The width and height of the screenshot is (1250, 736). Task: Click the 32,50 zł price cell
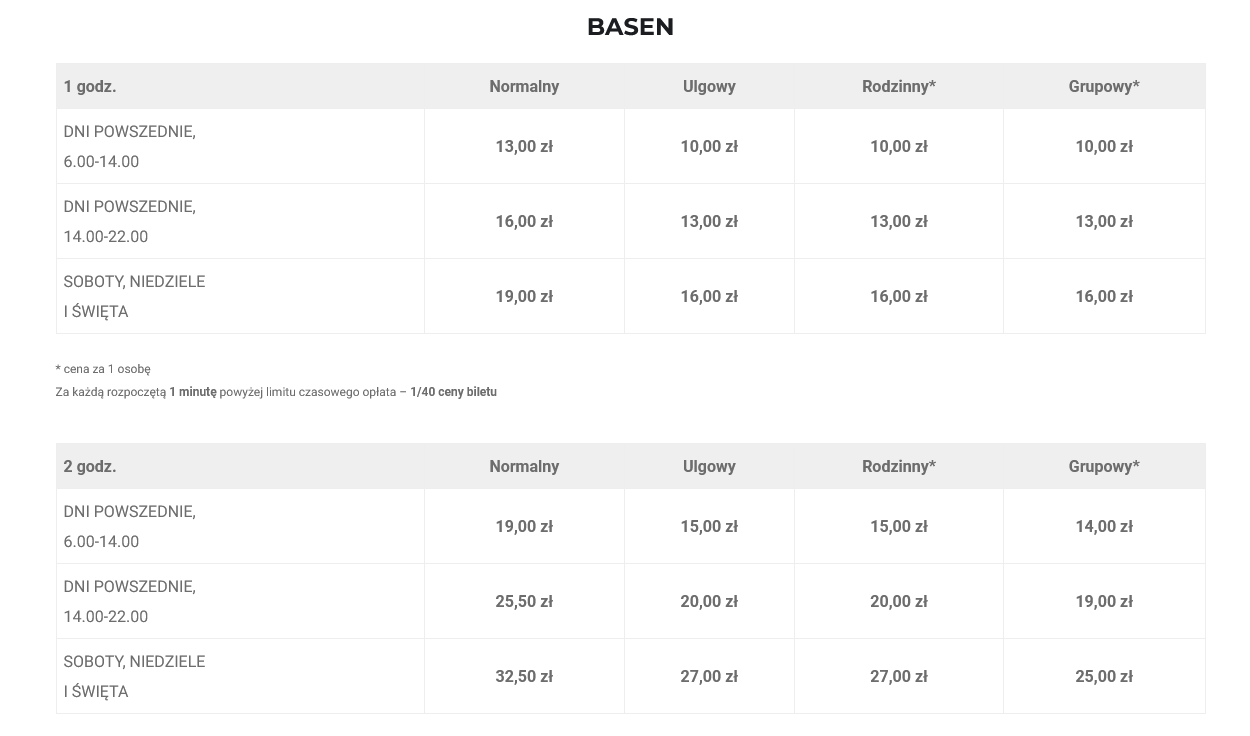pos(524,676)
